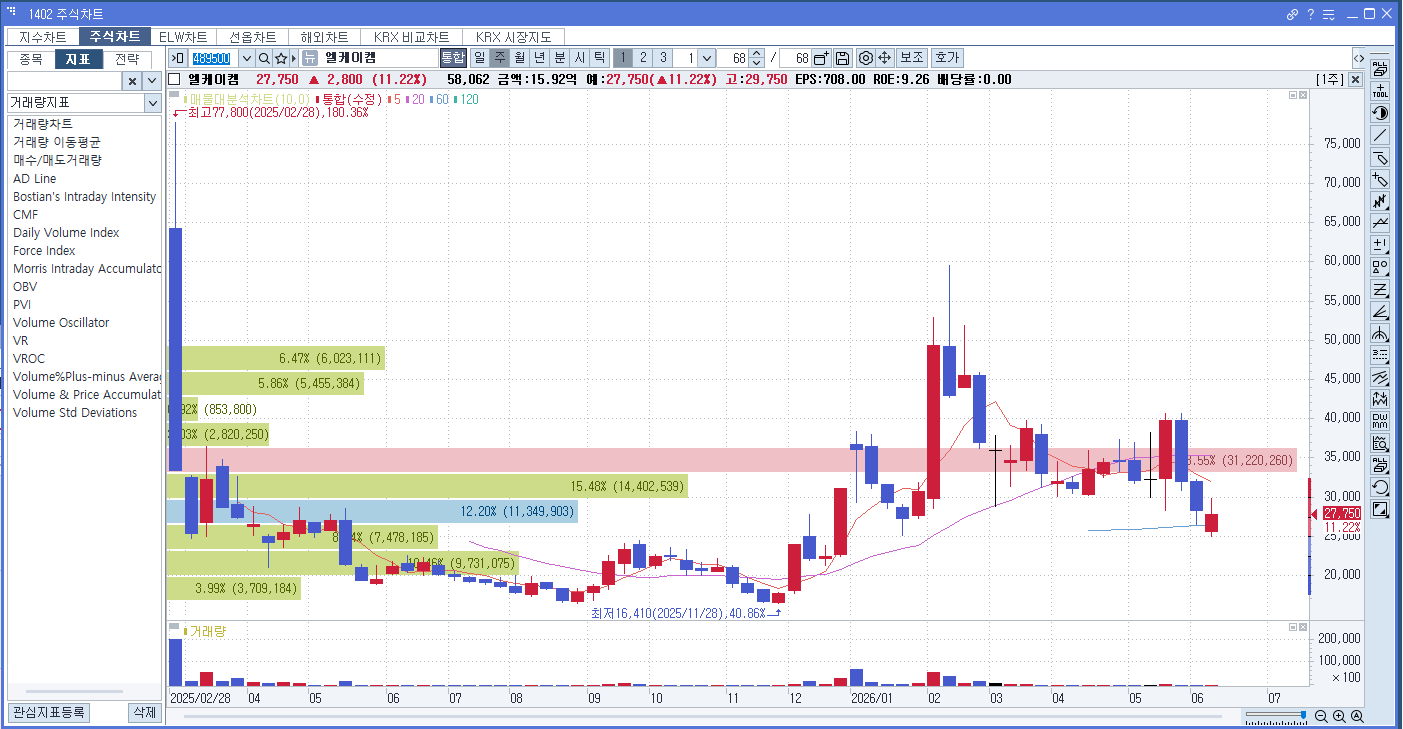1403x729 pixels.
Task: Select the zigzag wave line tool
Action: 1380,201
